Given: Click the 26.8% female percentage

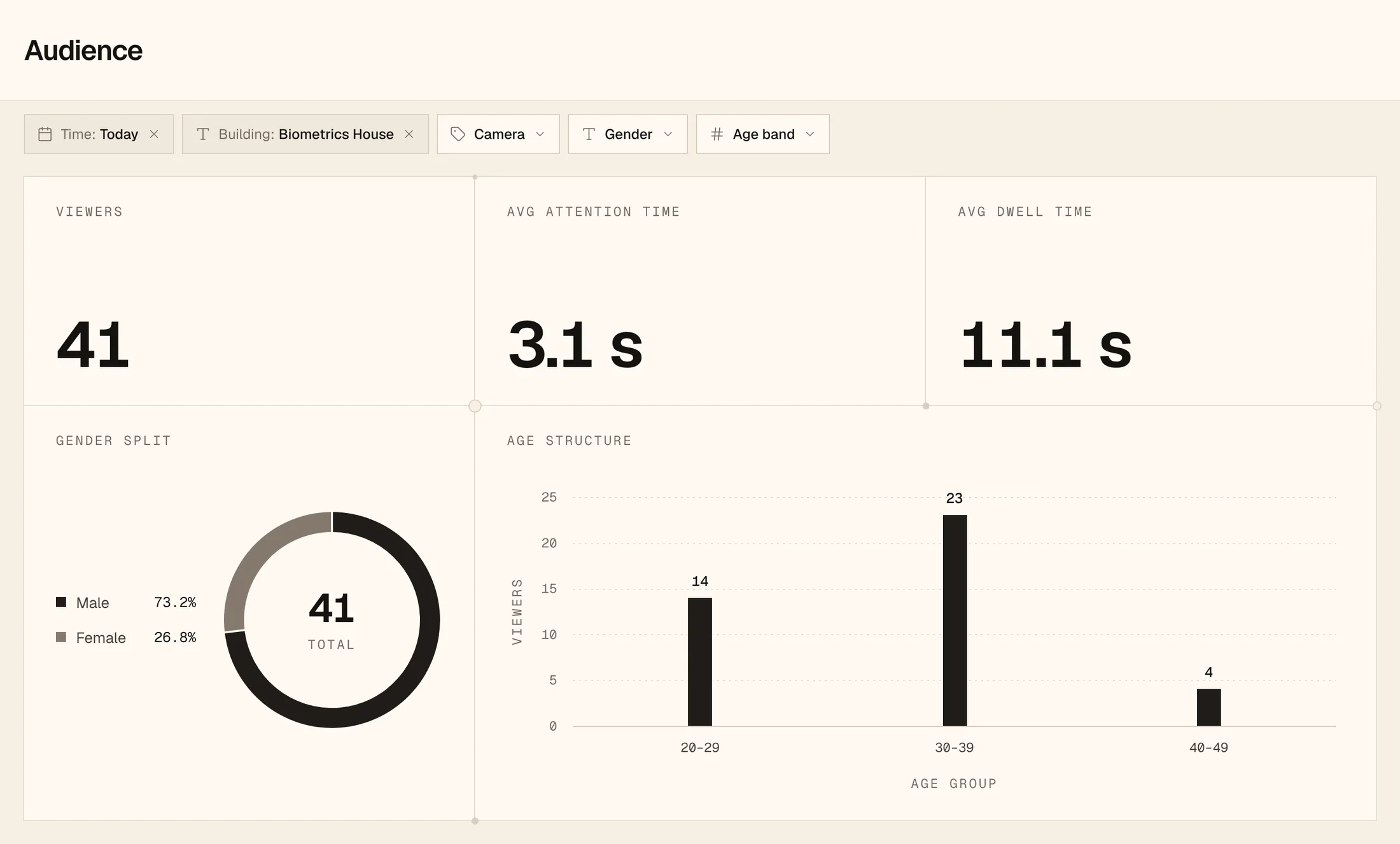Looking at the screenshot, I should click(175, 637).
